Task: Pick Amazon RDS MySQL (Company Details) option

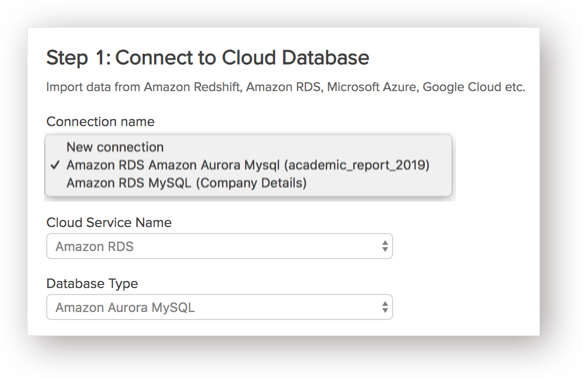Action: click(248, 183)
